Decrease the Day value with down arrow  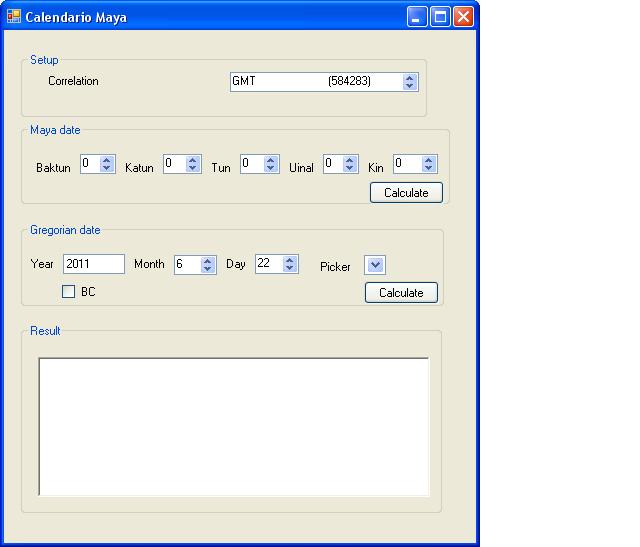pos(290,268)
